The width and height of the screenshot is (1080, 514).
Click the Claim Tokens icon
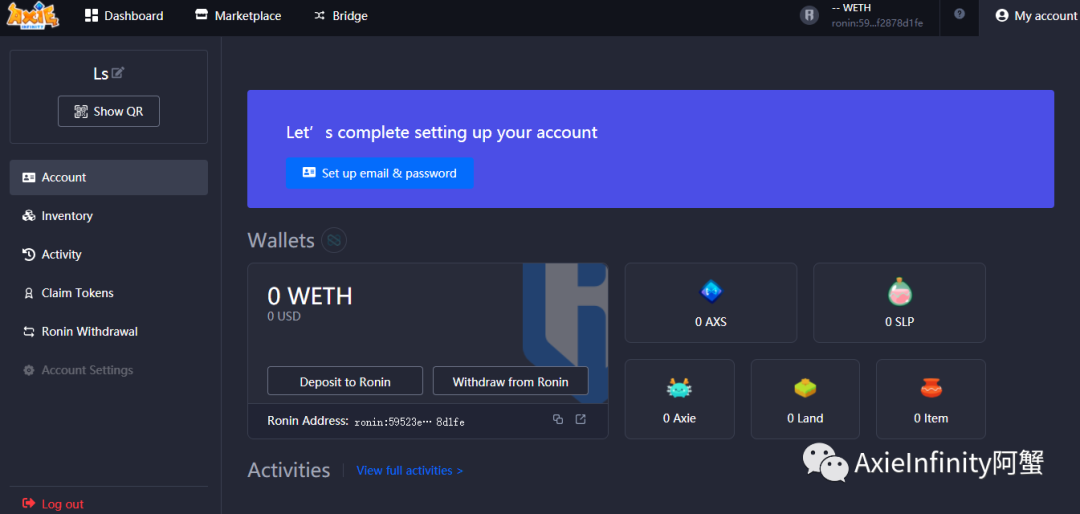pos(29,293)
